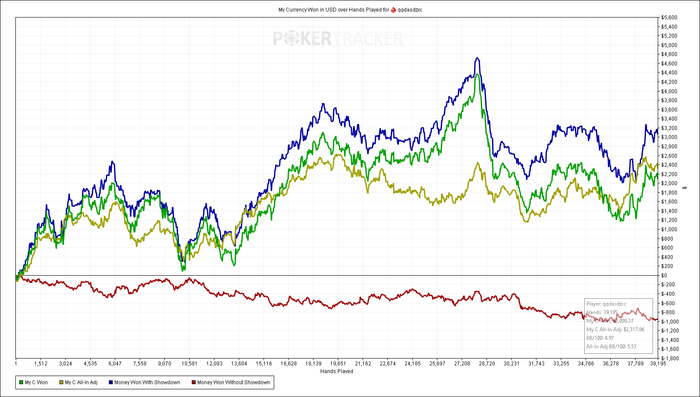Click x-axis label 28,720
Image resolution: width=700 pixels, height=397 pixels.
(x=487, y=364)
